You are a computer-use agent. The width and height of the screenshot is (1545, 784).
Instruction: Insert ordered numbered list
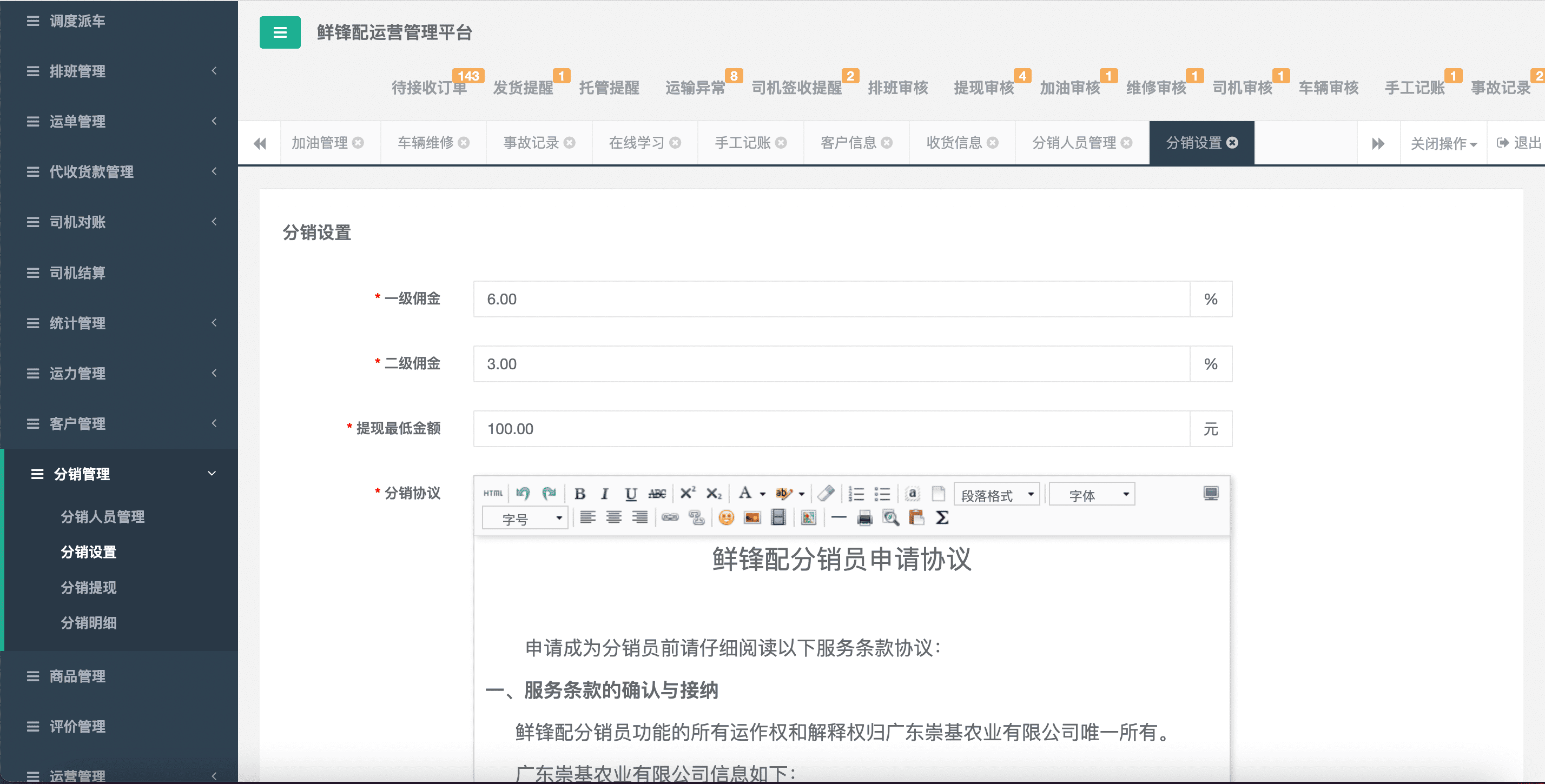click(x=856, y=493)
